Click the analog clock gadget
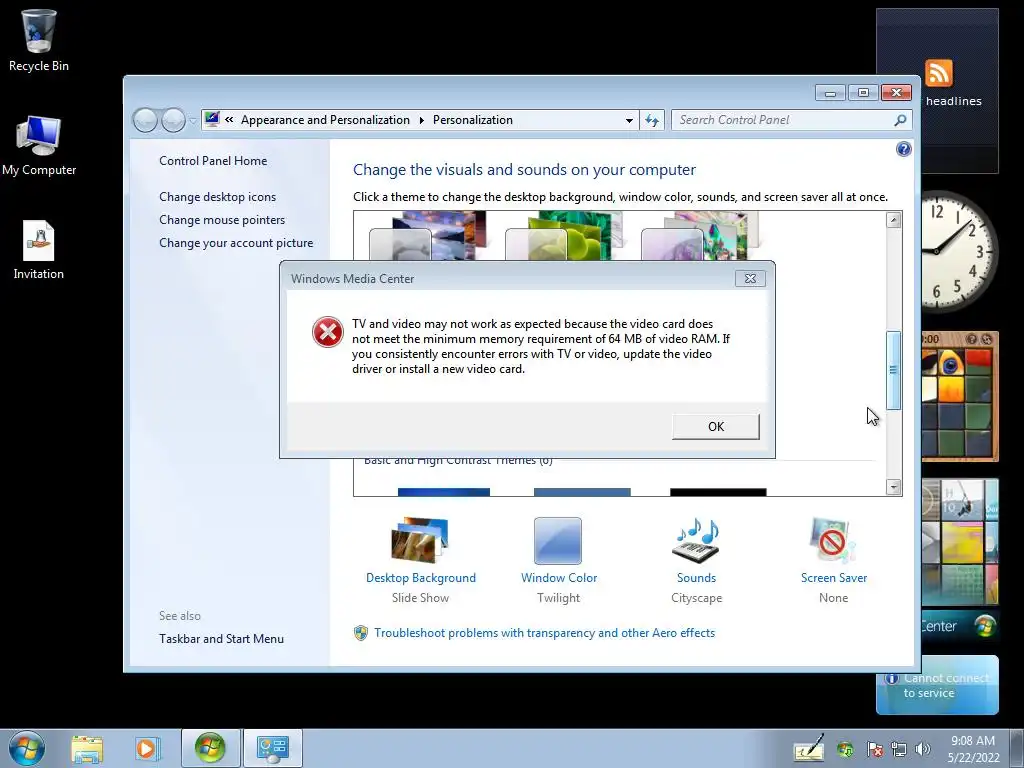Viewport: 1024px width, 768px height. coord(959,251)
